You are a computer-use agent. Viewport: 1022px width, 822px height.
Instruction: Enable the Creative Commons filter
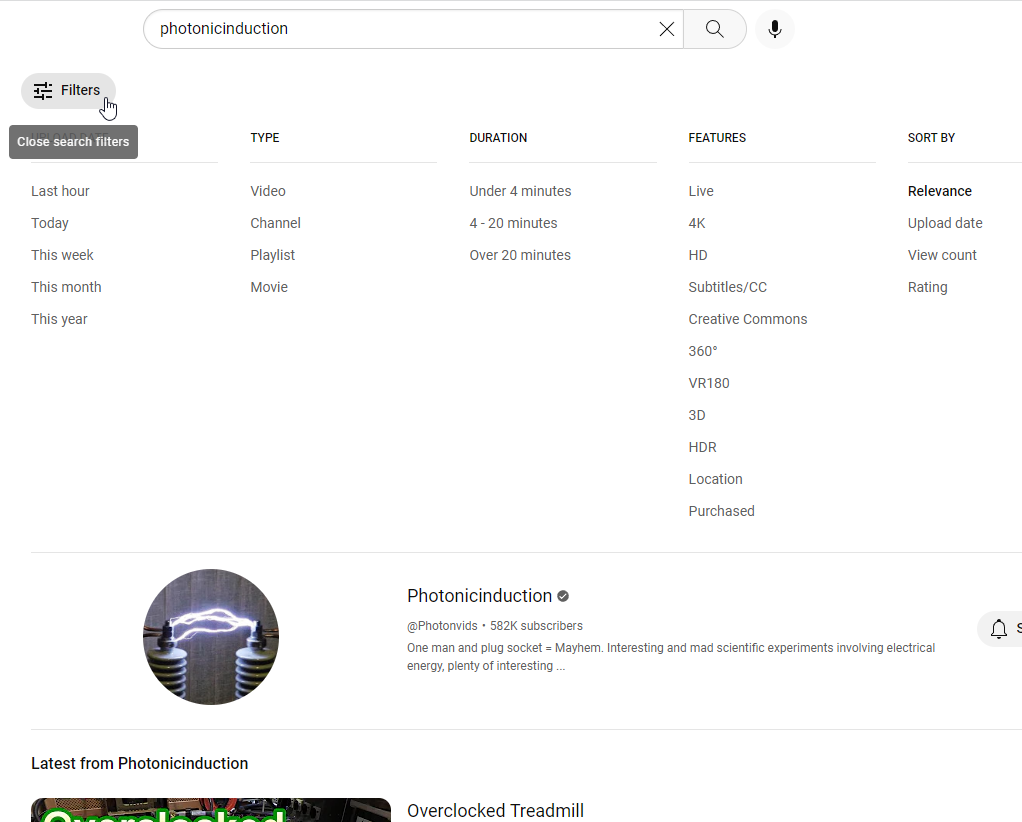click(x=748, y=319)
